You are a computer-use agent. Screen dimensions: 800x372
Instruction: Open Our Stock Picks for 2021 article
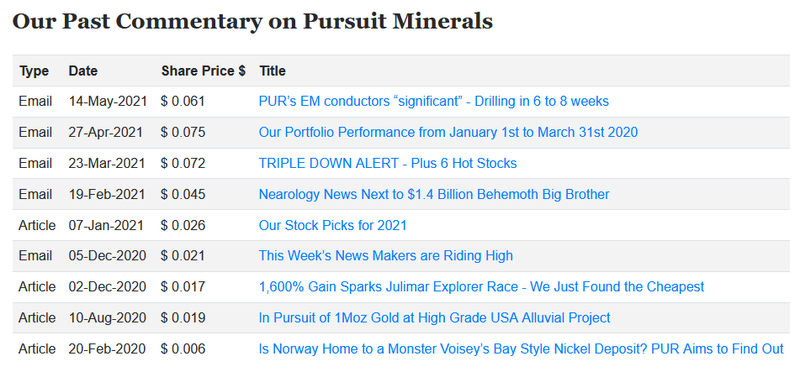[x=333, y=225]
